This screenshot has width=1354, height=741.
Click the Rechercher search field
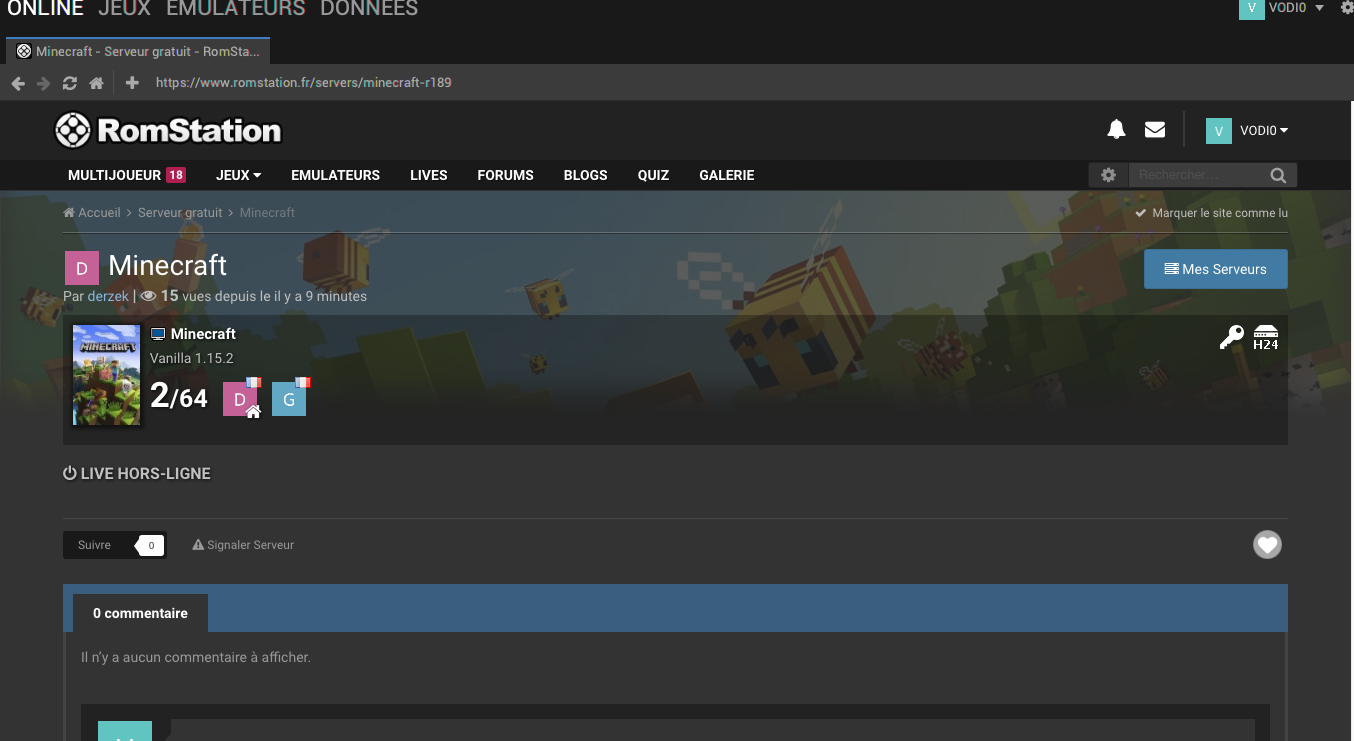tap(1198, 175)
